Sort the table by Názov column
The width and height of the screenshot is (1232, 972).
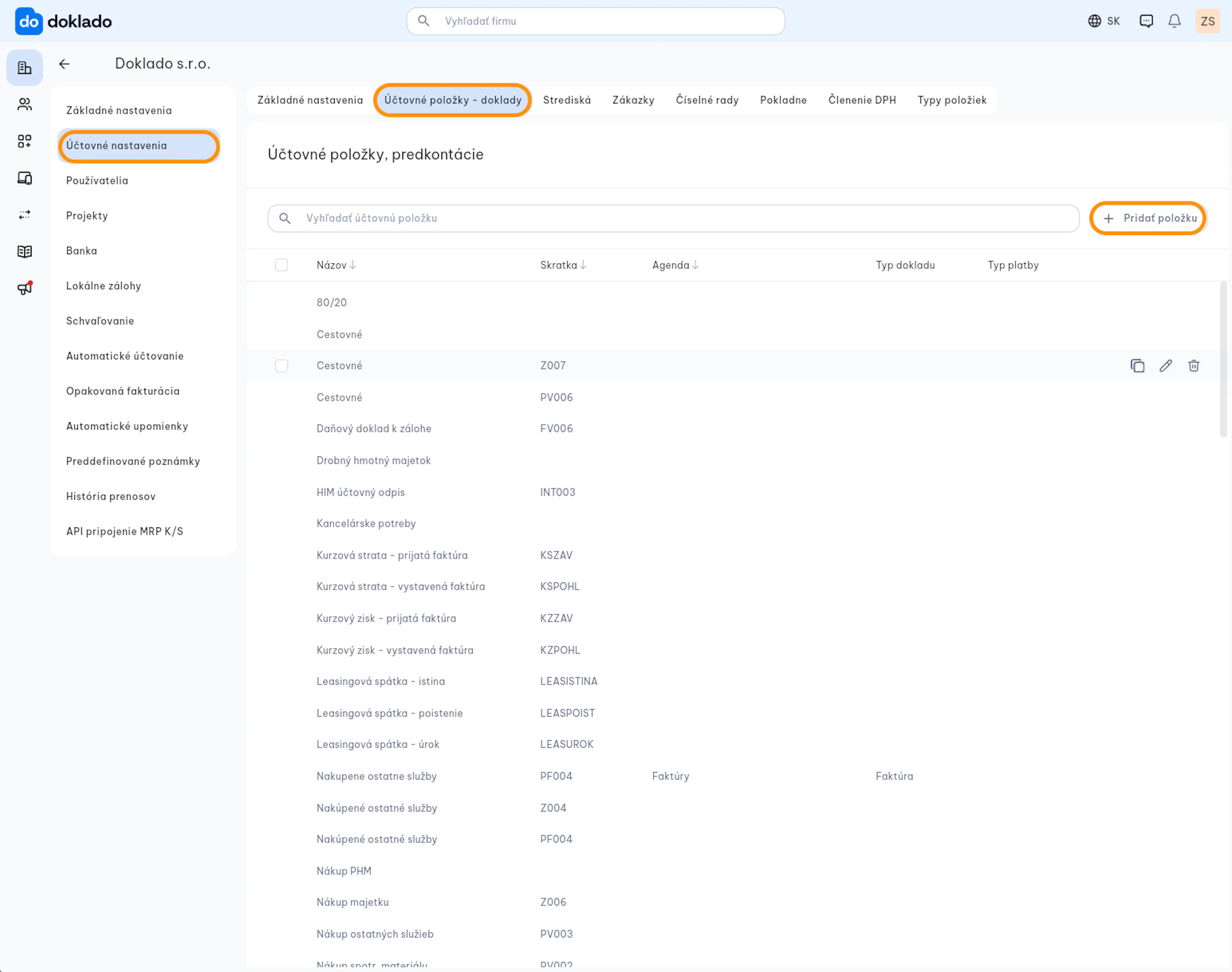(x=336, y=265)
